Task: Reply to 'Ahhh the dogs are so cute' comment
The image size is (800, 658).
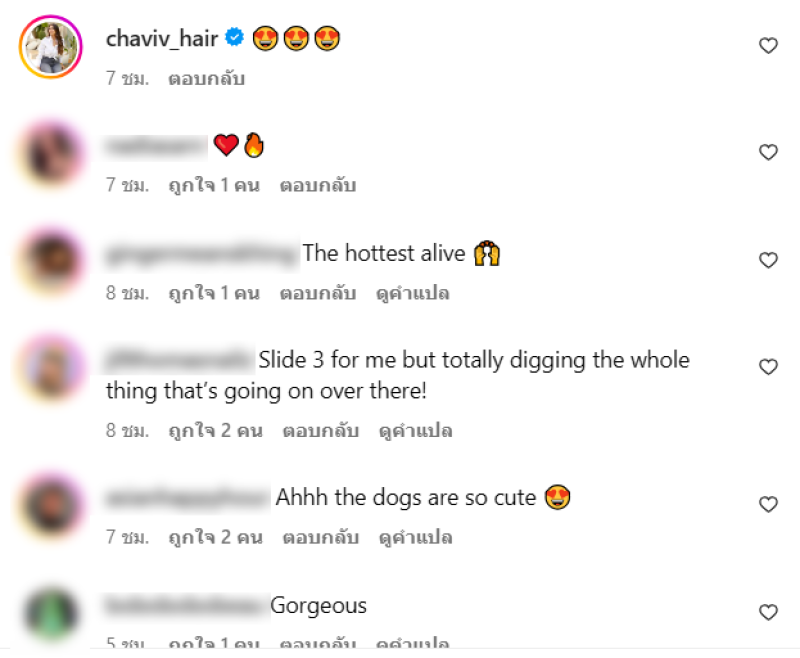Action: [321, 537]
